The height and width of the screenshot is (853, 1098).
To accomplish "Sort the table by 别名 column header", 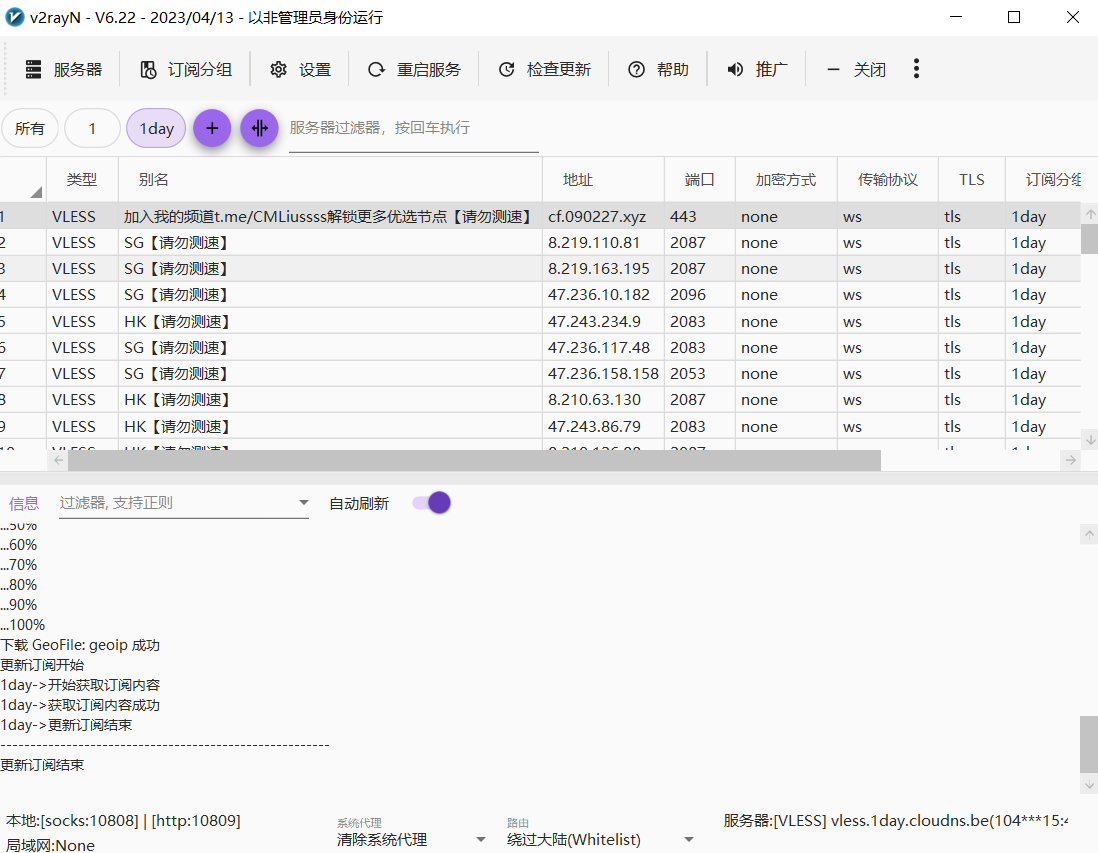I will [330, 180].
